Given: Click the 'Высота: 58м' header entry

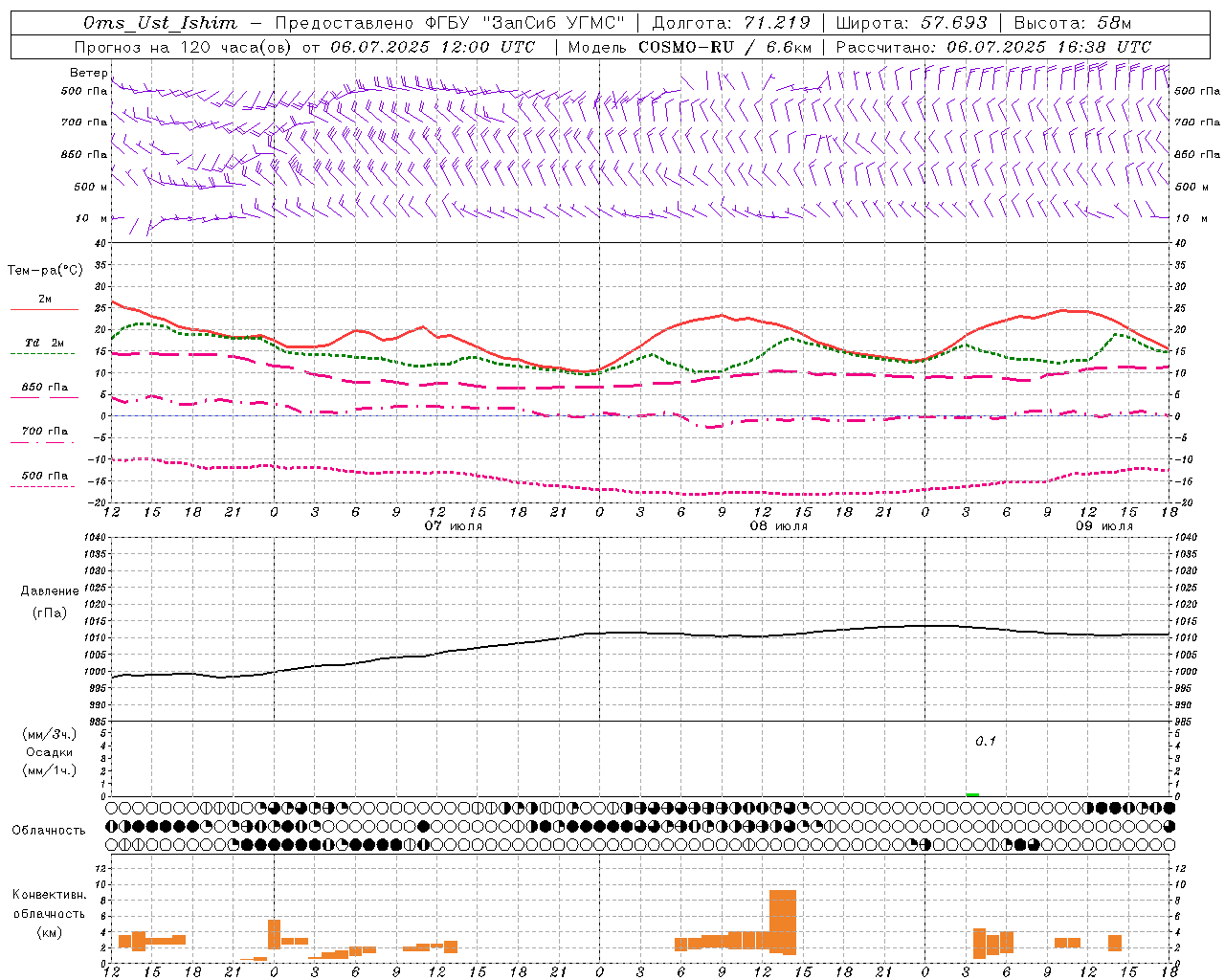Looking at the screenshot, I should click(x=1072, y=23).
